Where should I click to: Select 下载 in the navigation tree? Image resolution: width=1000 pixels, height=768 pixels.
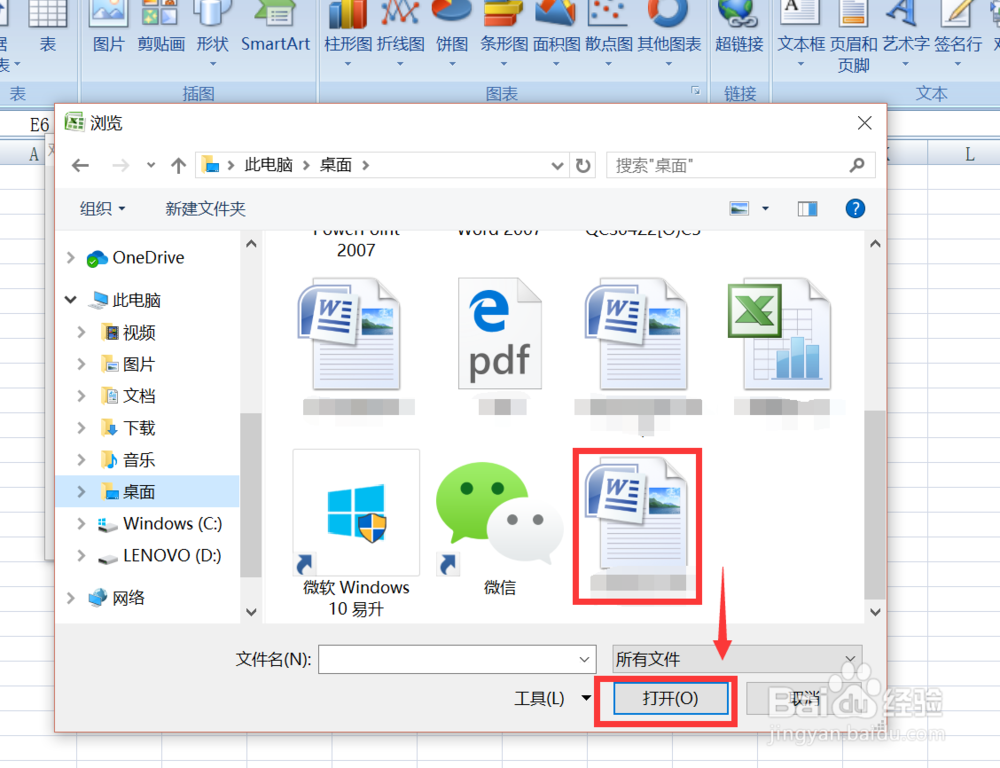139,428
